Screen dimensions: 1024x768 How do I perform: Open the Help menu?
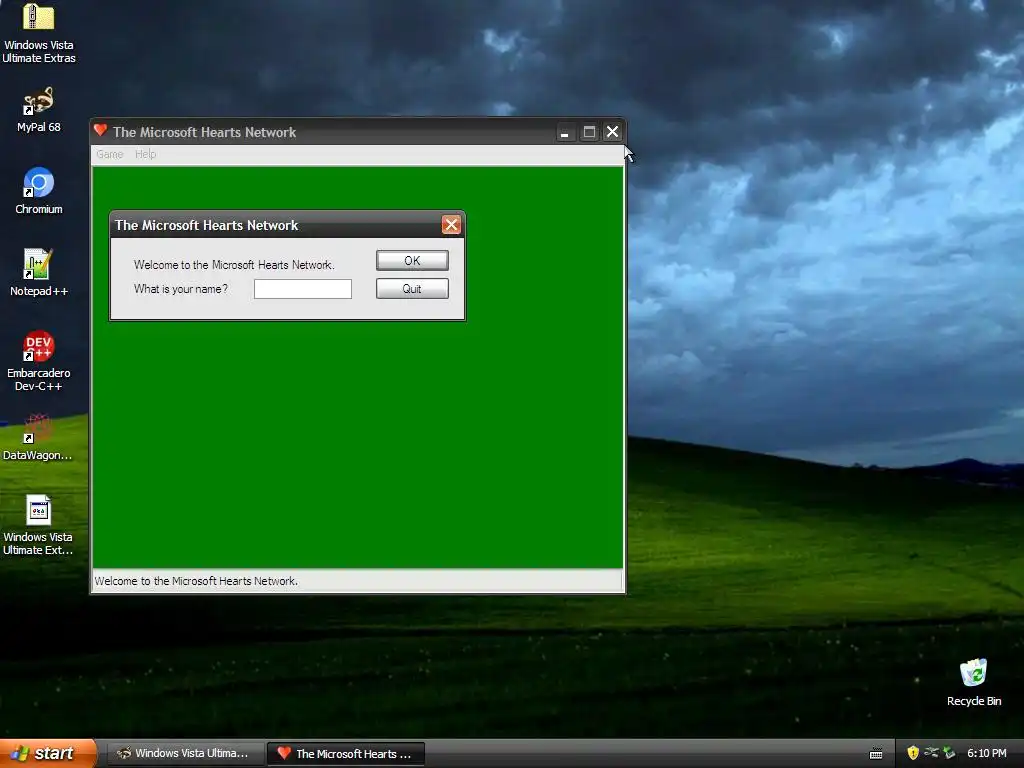click(x=146, y=154)
